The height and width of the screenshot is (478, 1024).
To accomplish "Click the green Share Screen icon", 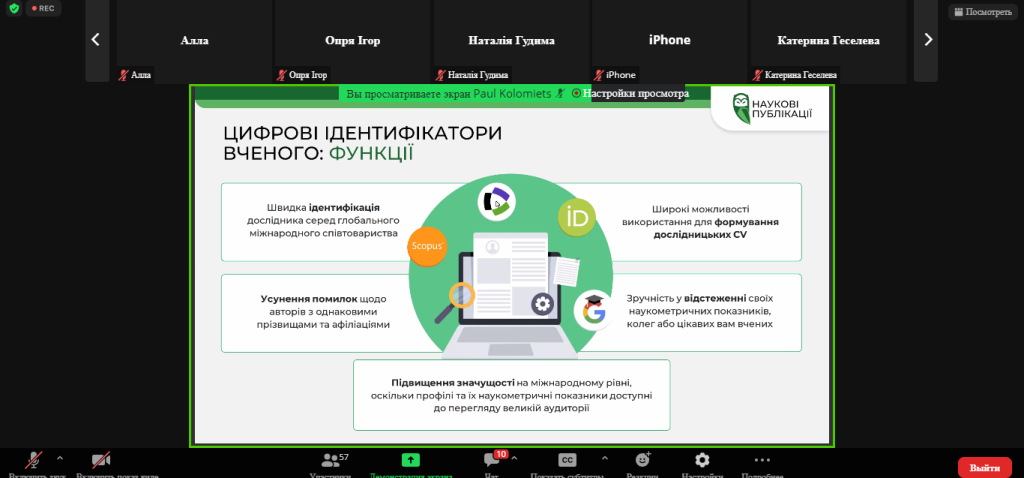I will [x=410, y=461].
